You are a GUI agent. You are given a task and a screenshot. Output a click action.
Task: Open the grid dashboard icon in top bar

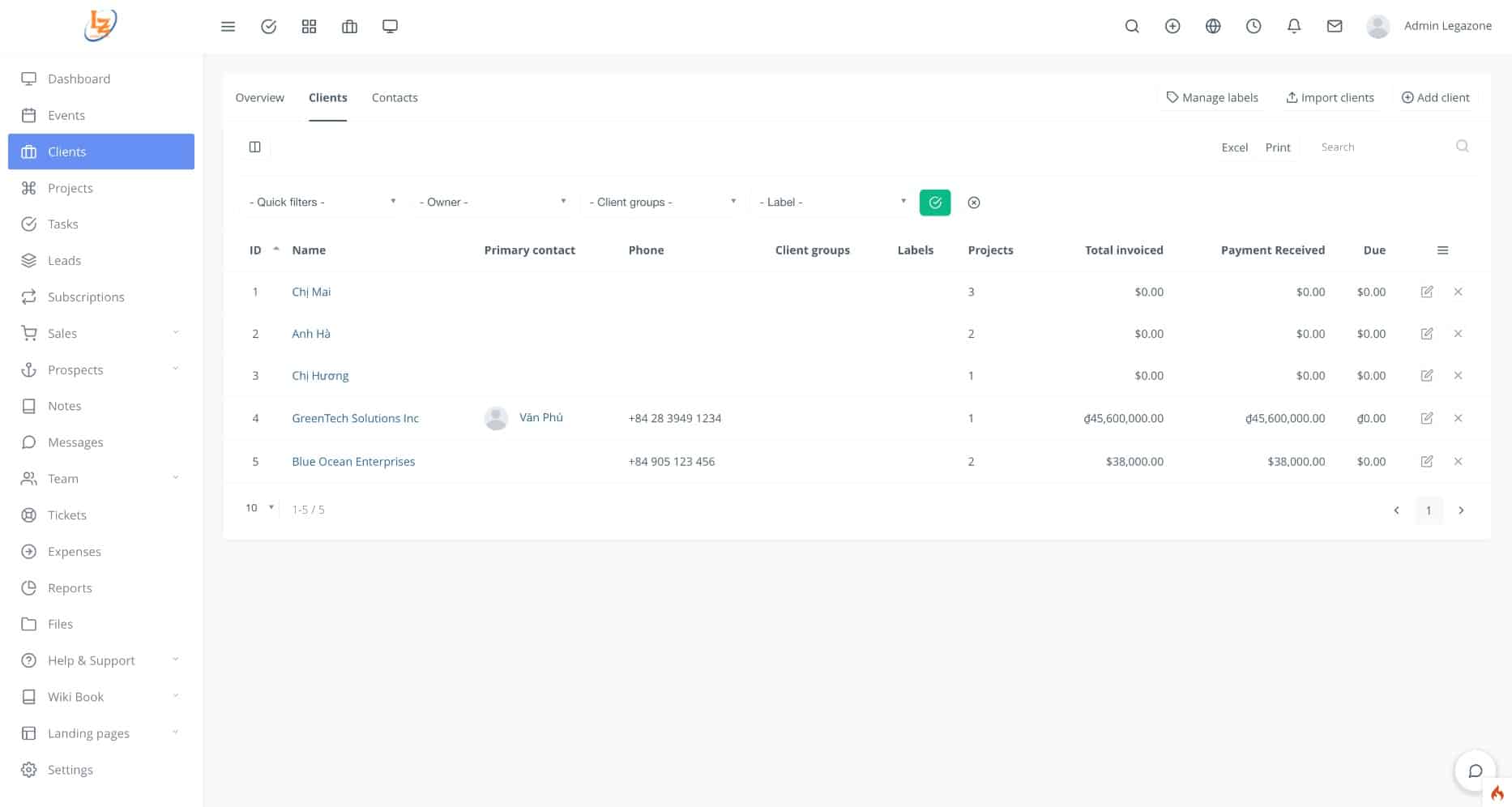click(309, 27)
